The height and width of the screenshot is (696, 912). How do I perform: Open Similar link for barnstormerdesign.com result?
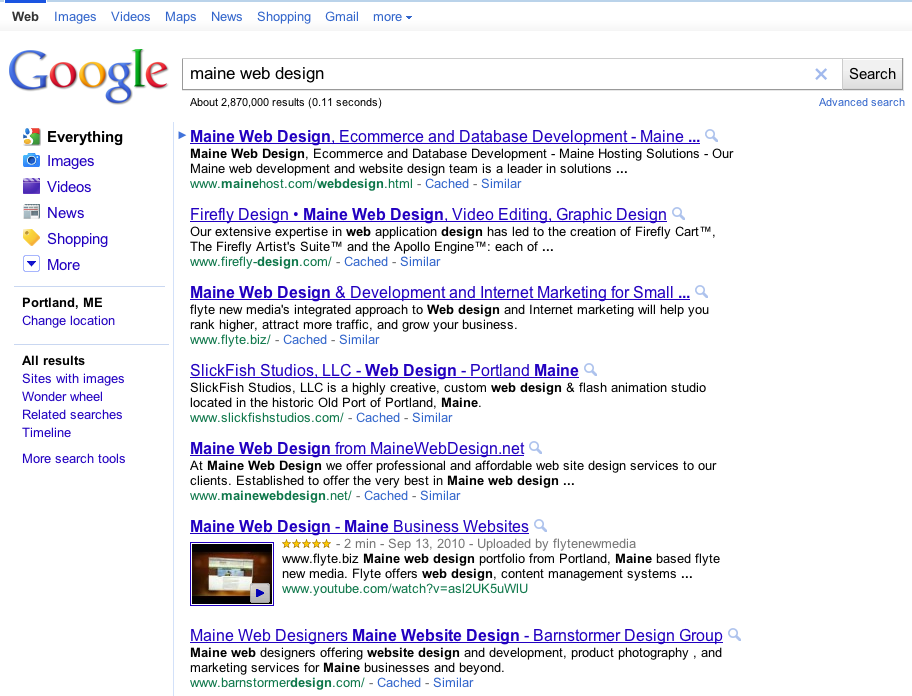click(453, 683)
